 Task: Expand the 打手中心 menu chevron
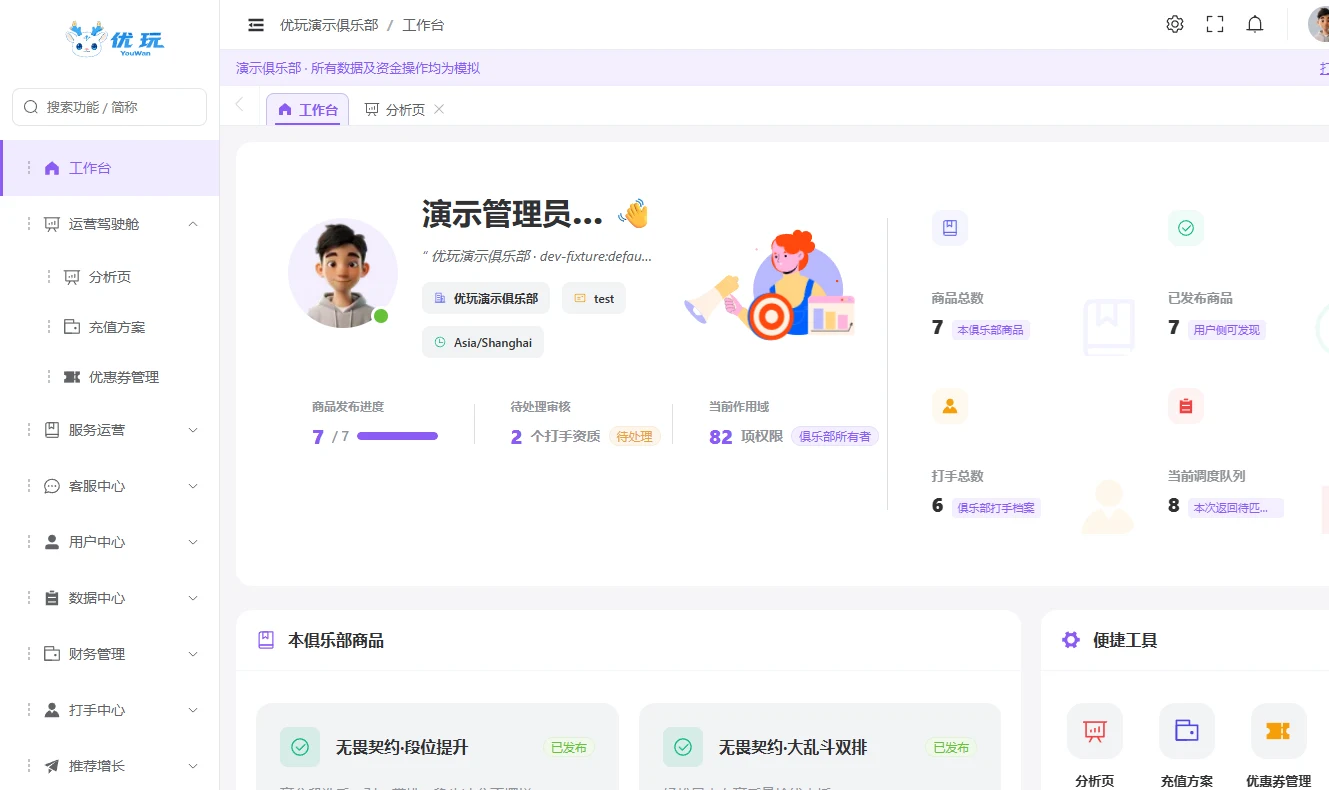[193, 710]
